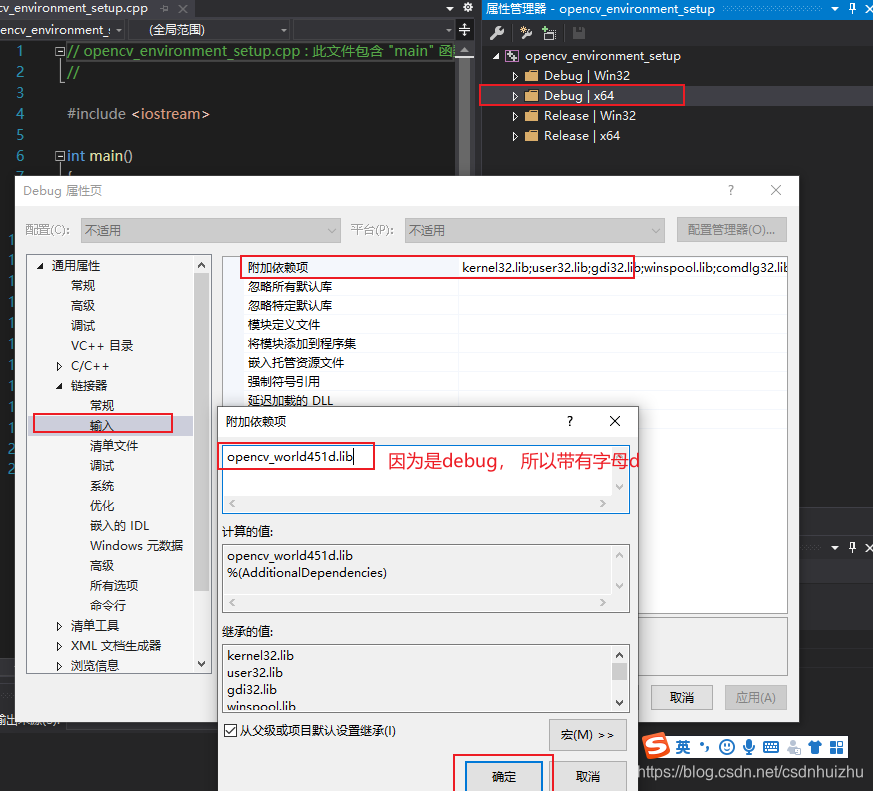Click 应用(A) button
The width and height of the screenshot is (873, 791).
pyautogui.click(x=756, y=697)
